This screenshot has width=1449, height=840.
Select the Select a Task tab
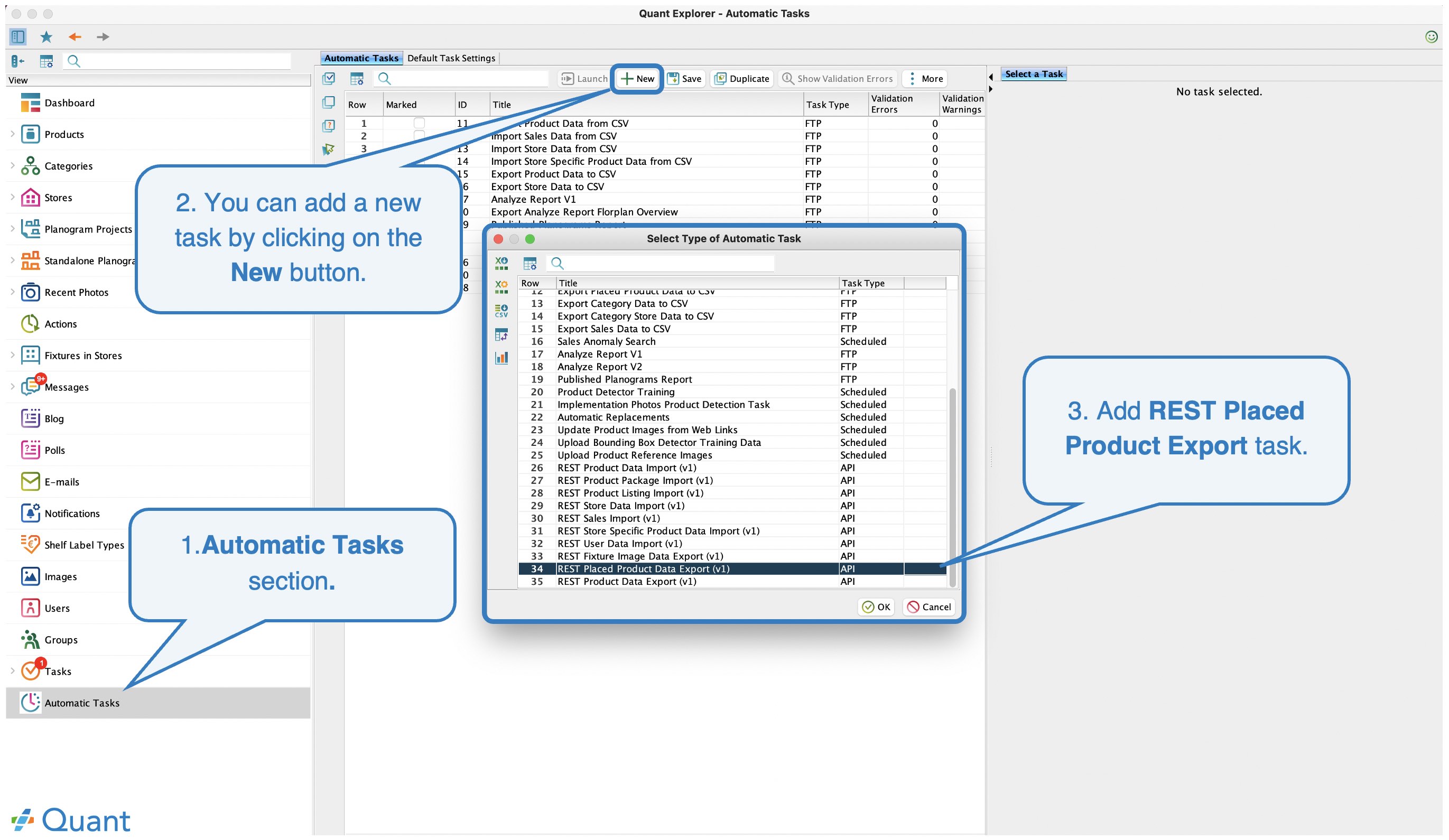coord(1034,74)
